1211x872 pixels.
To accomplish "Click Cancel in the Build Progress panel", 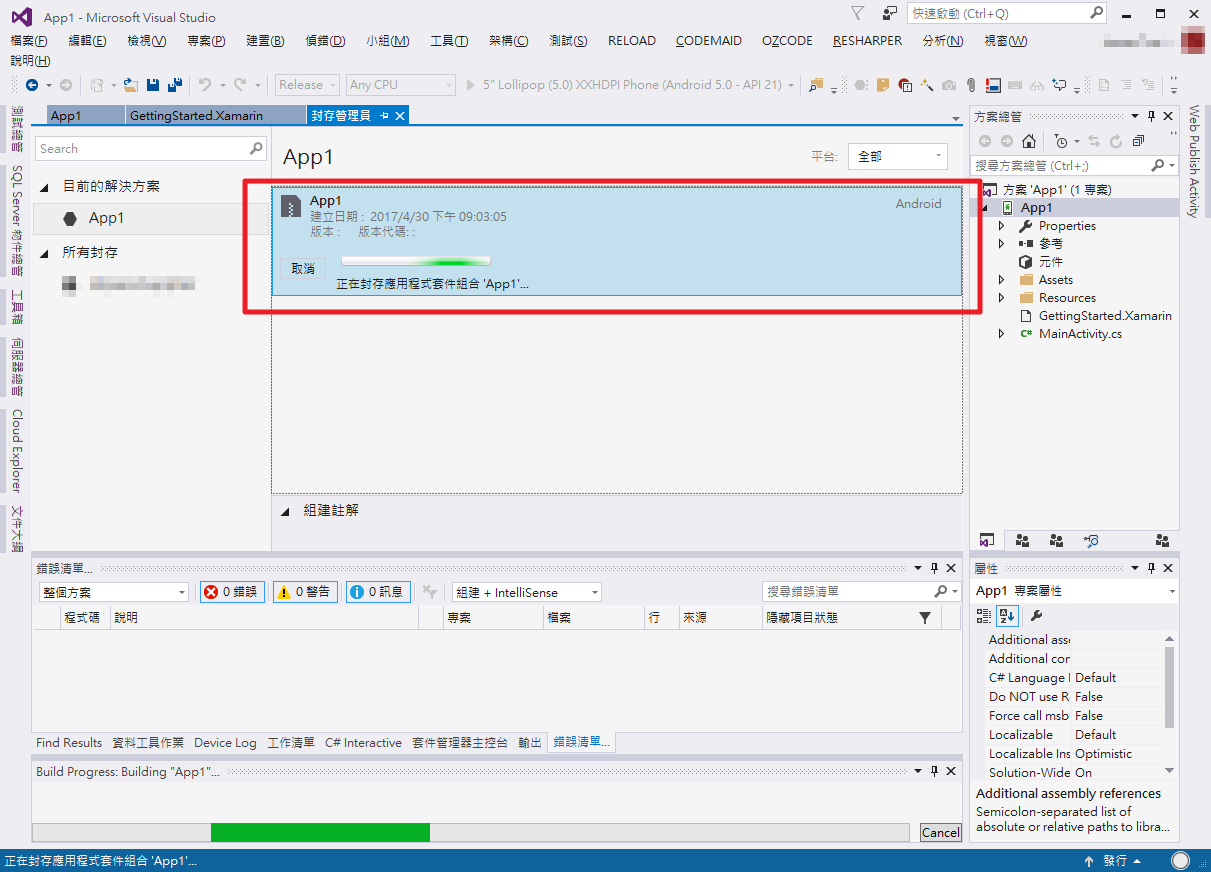I will coord(940,832).
